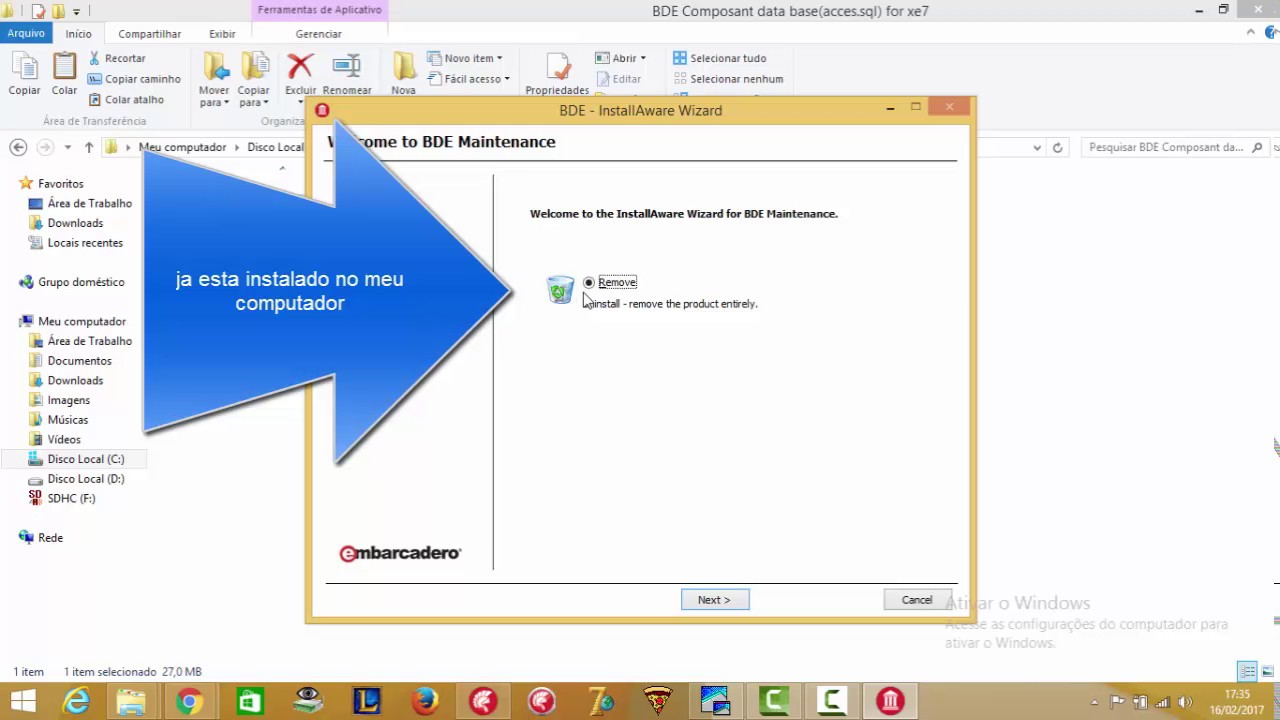Switch to the Compartilhar tab
This screenshot has height=720, width=1280.
click(x=150, y=34)
